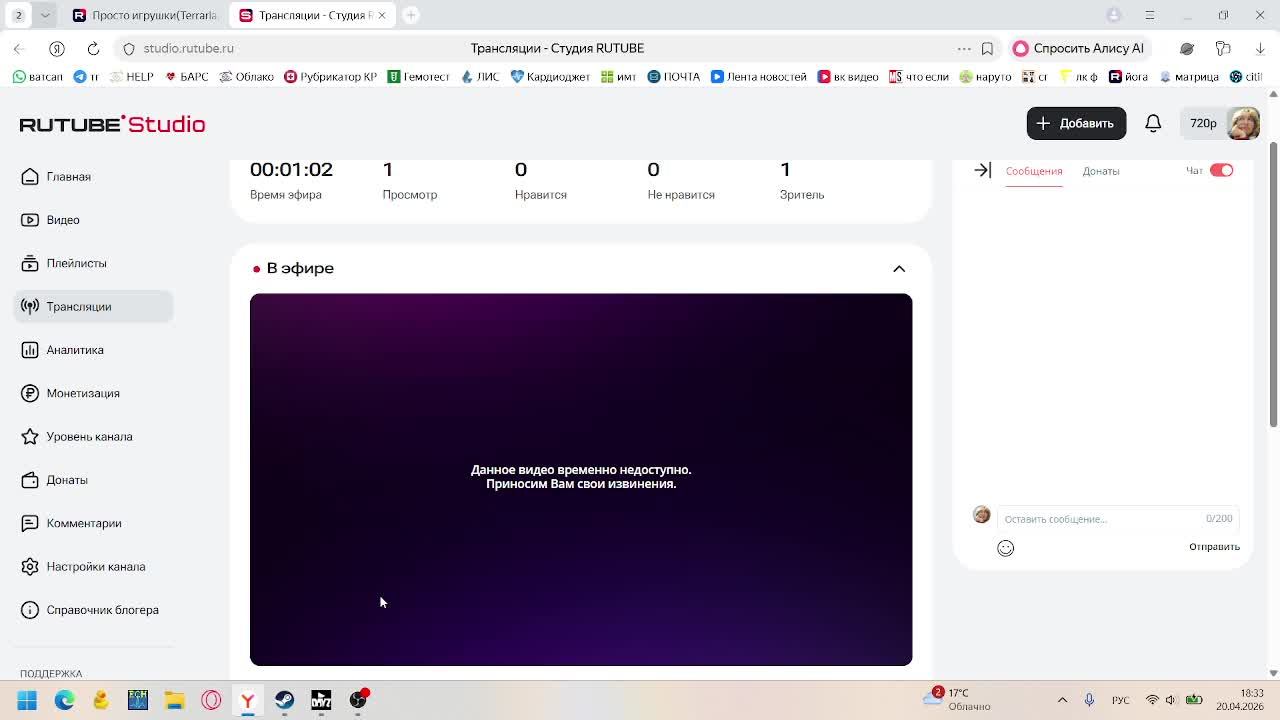Turn off the Чат toggle

(1221, 170)
